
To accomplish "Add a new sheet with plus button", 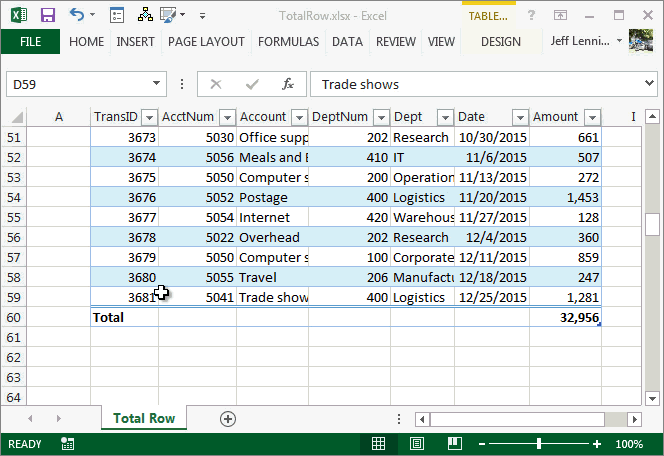I will tap(228, 419).
